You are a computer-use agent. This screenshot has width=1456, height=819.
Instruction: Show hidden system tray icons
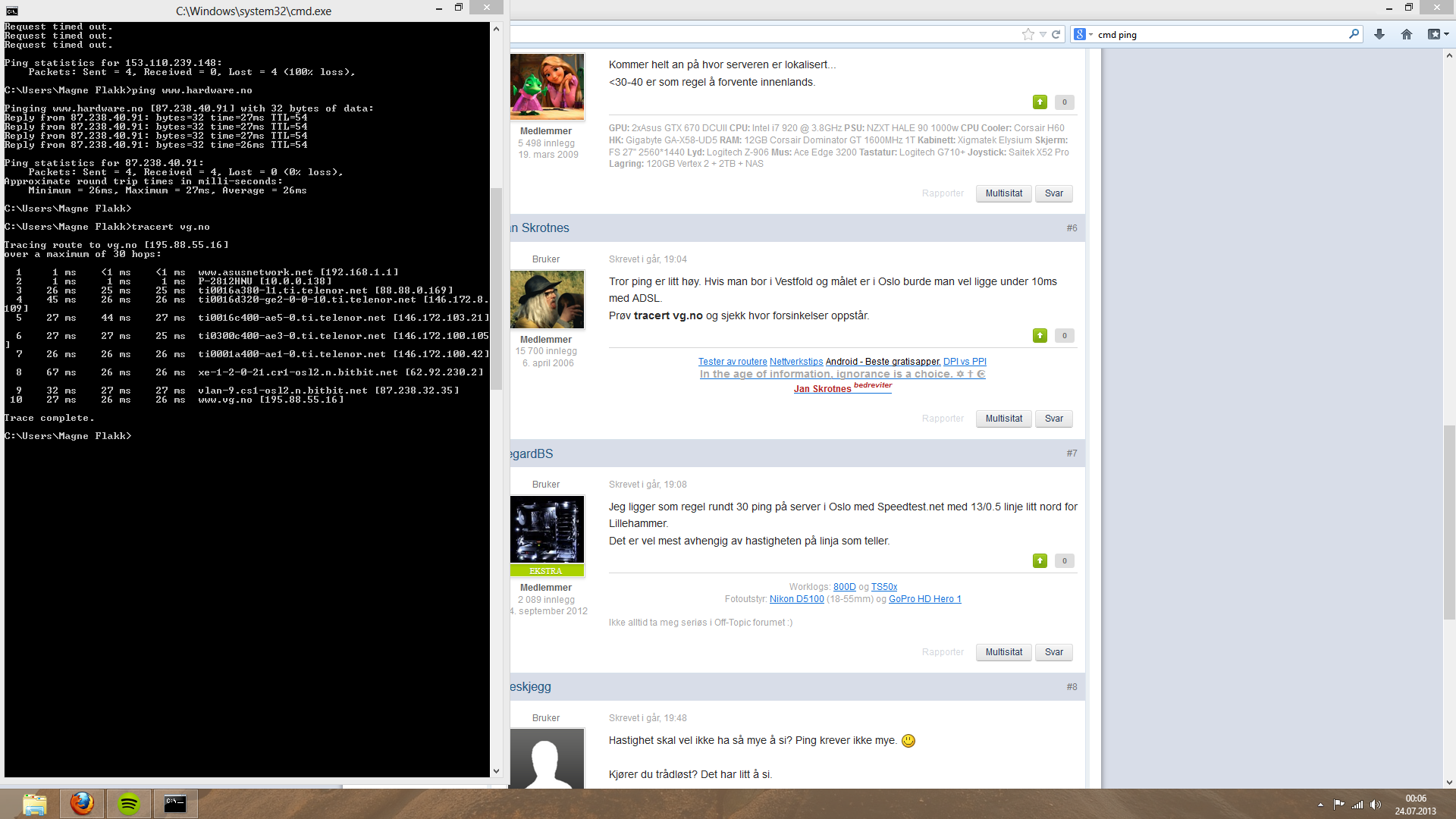click(1320, 805)
